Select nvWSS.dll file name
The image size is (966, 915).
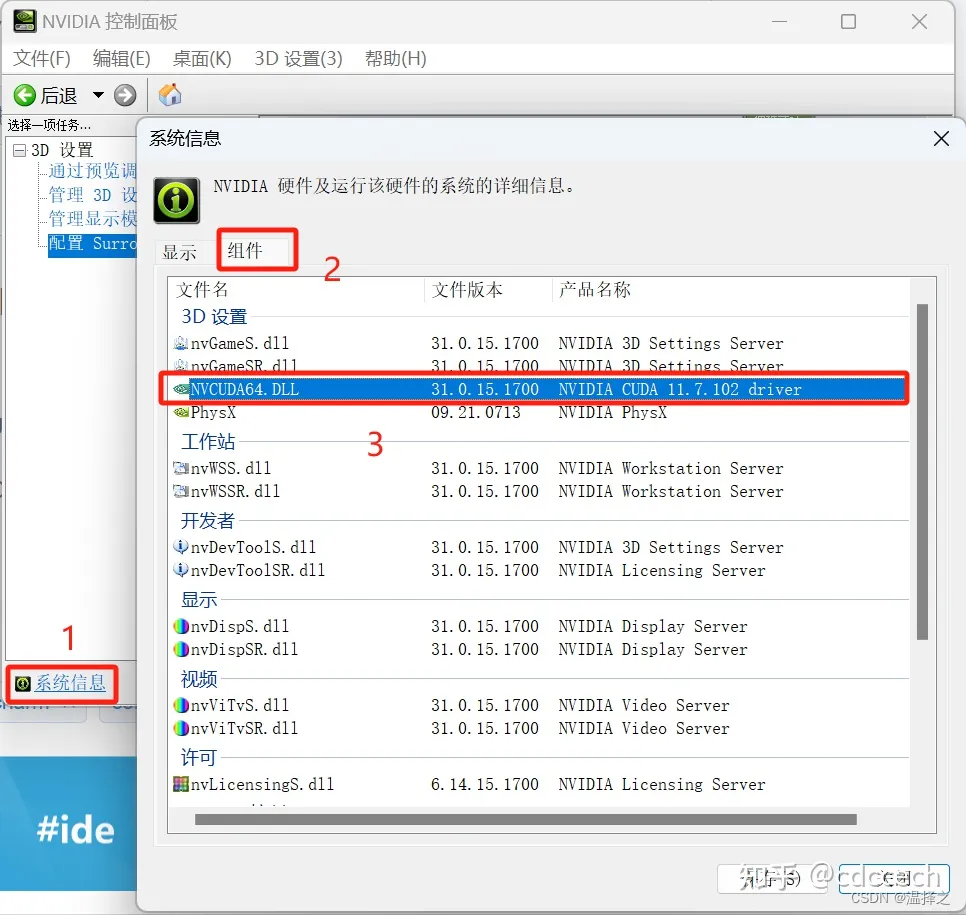230,468
